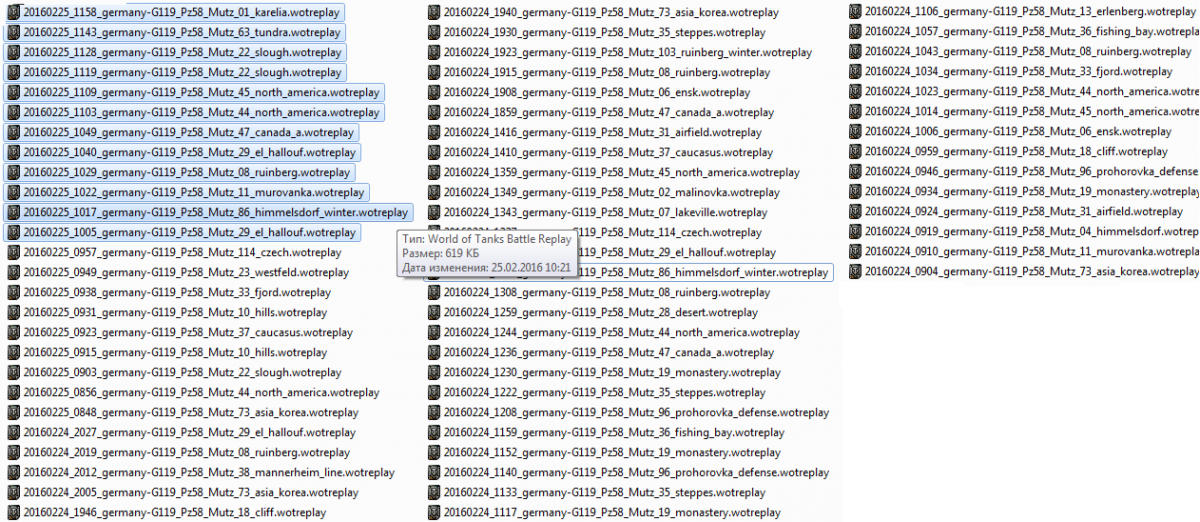Select the icon of 20160224_2019 ruinberg replay
Screen dimensions: 1200x522
[x=13, y=453]
